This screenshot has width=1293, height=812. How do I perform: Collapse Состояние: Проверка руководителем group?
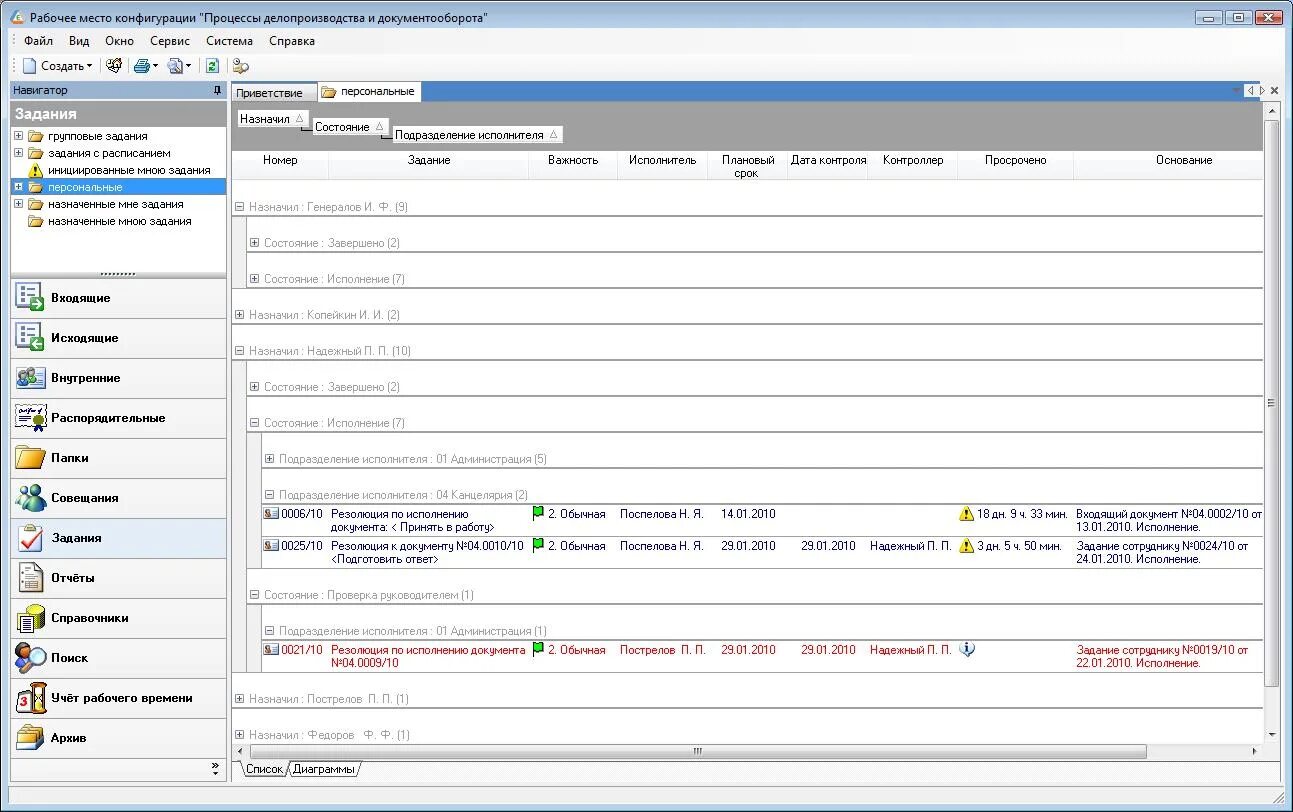pyautogui.click(x=254, y=595)
